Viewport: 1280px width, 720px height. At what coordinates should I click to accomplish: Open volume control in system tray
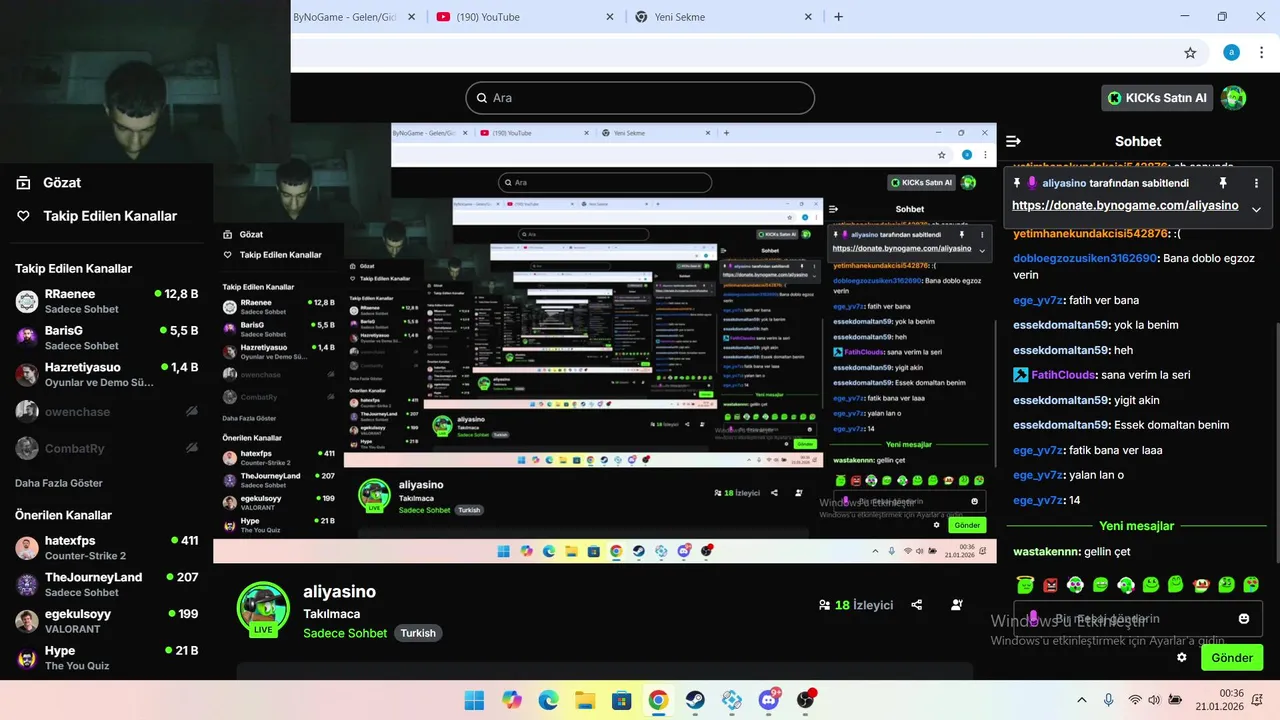coord(1154,700)
